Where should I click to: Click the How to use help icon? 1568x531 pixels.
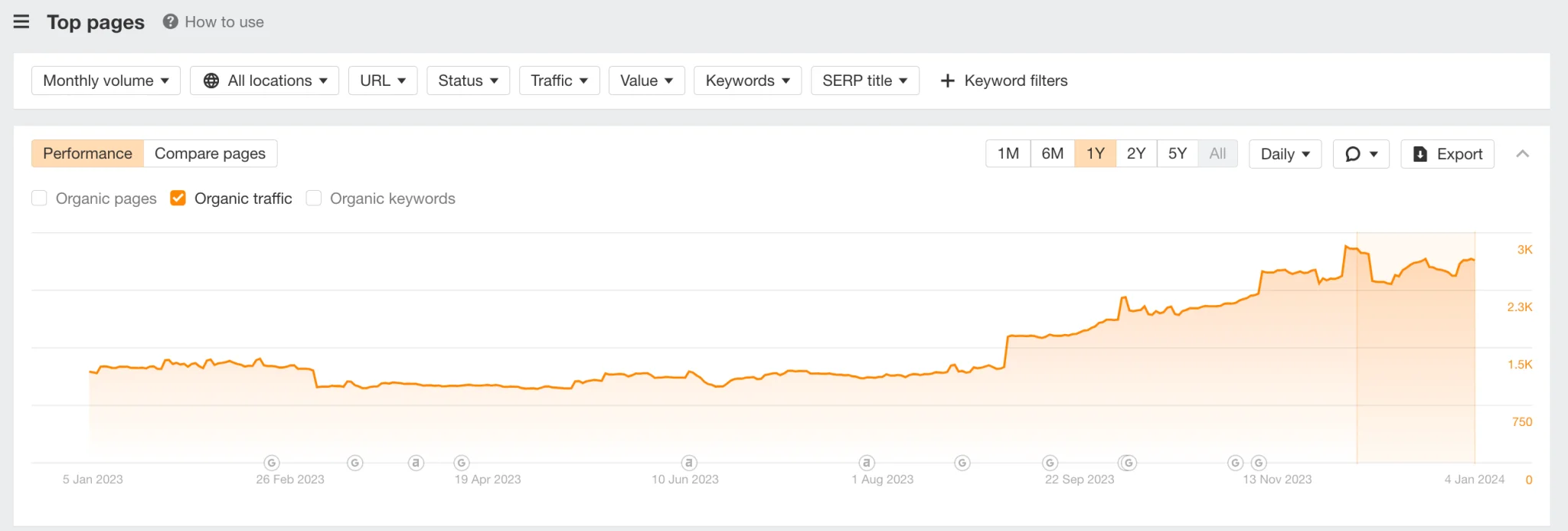[170, 22]
